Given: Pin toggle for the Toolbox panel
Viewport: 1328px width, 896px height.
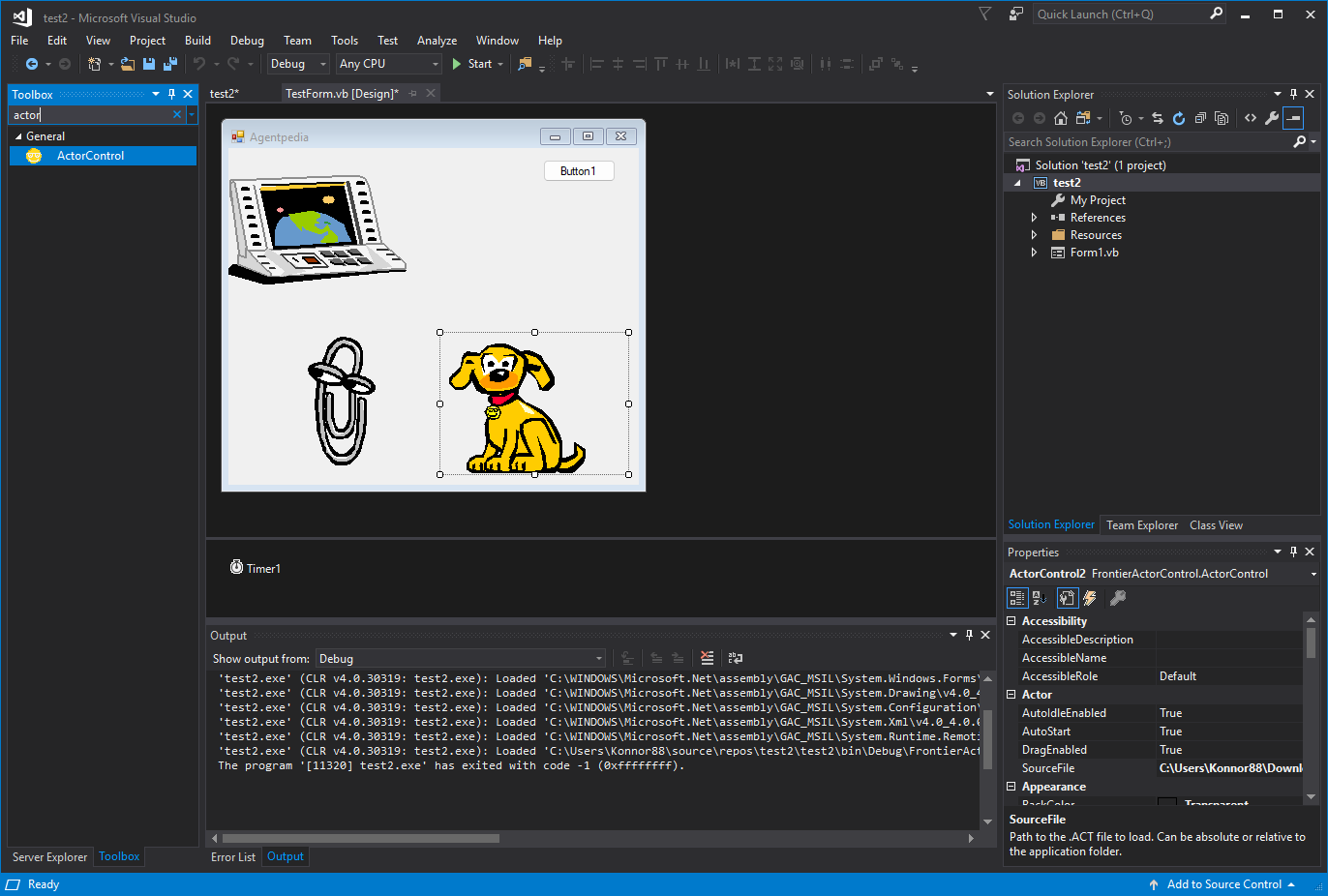Looking at the screenshot, I should (171, 94).
